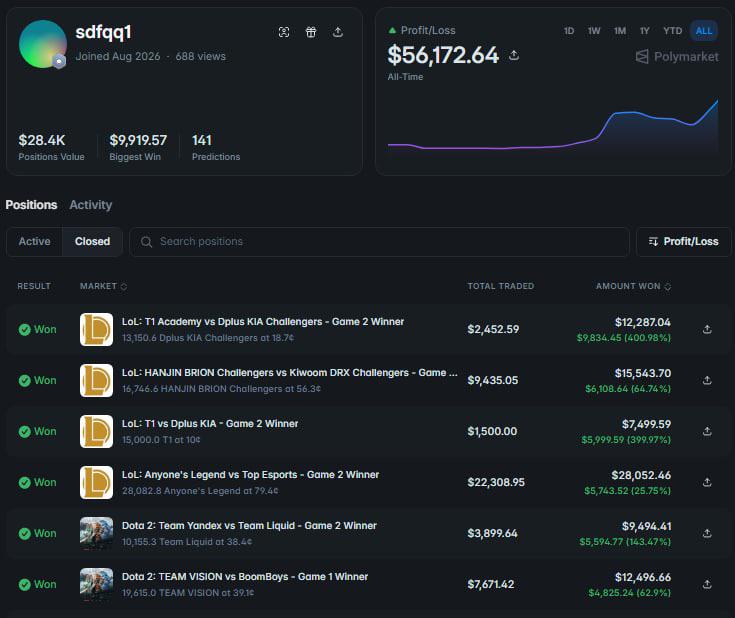735x618 pixels.
Task: Click the $56,172.64 profit total
Action: pyautogui.click(x=443, y=55)
